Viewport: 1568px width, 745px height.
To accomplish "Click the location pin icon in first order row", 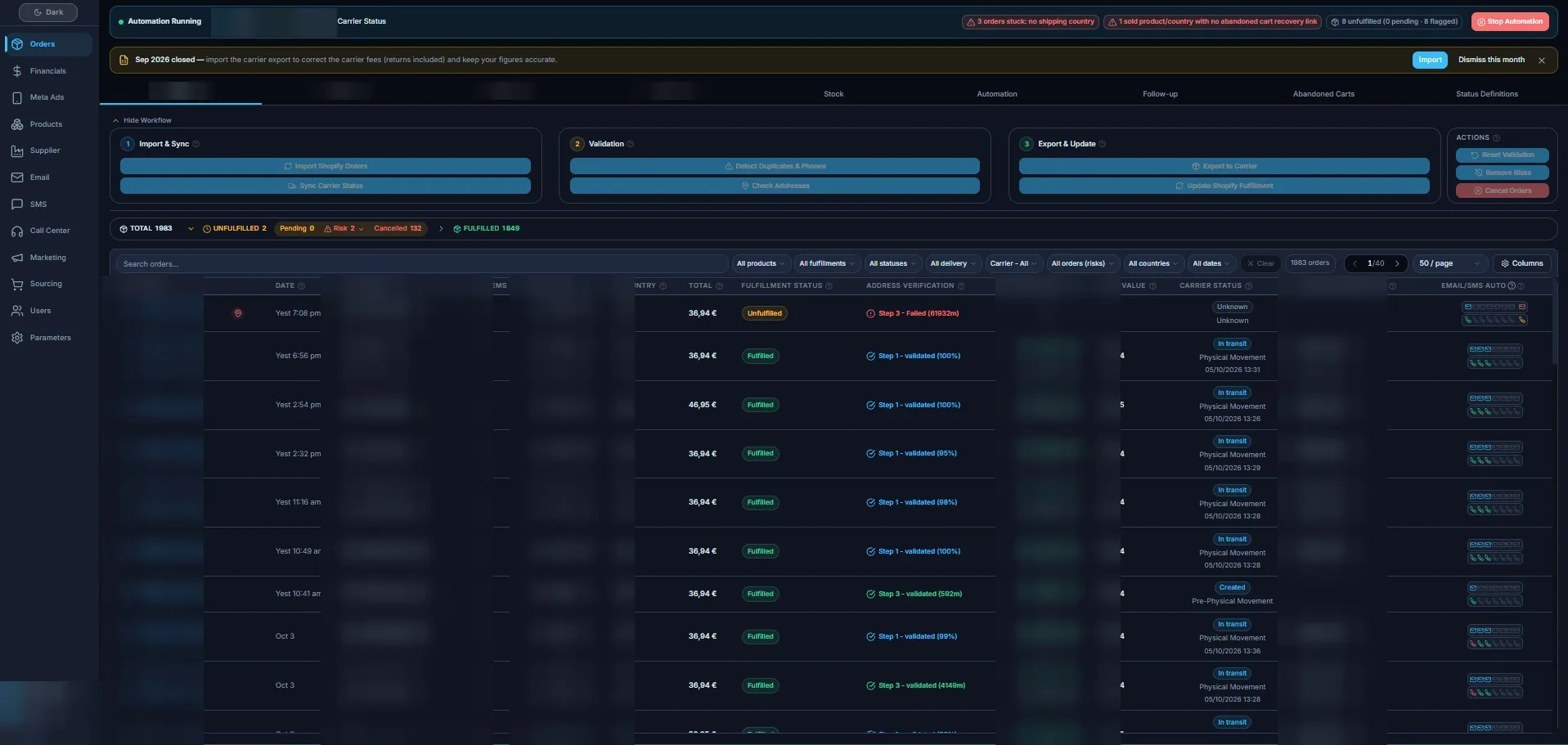I will tap(238, 313).
